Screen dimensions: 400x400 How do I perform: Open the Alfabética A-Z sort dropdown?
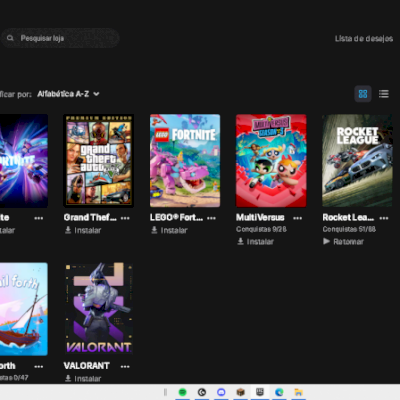tap(68, 94)
